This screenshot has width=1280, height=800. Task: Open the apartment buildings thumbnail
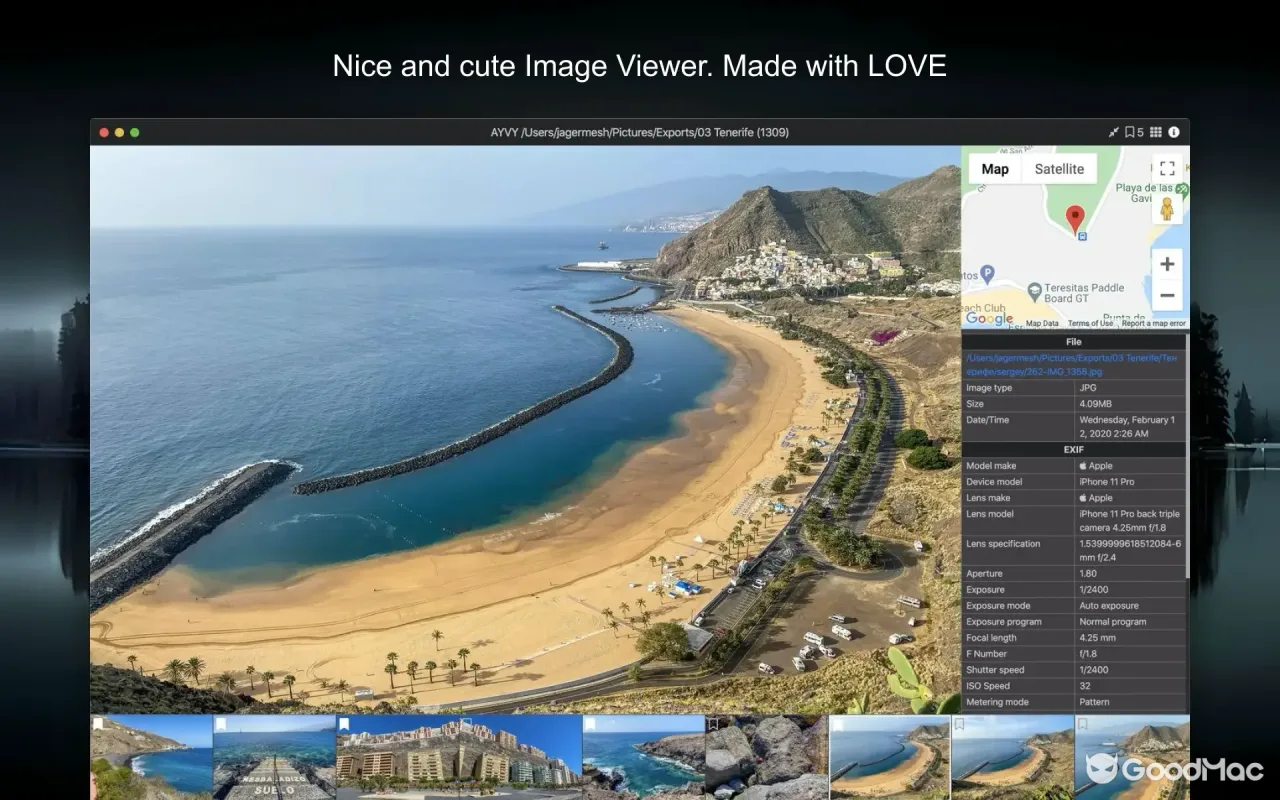point(459,757)
